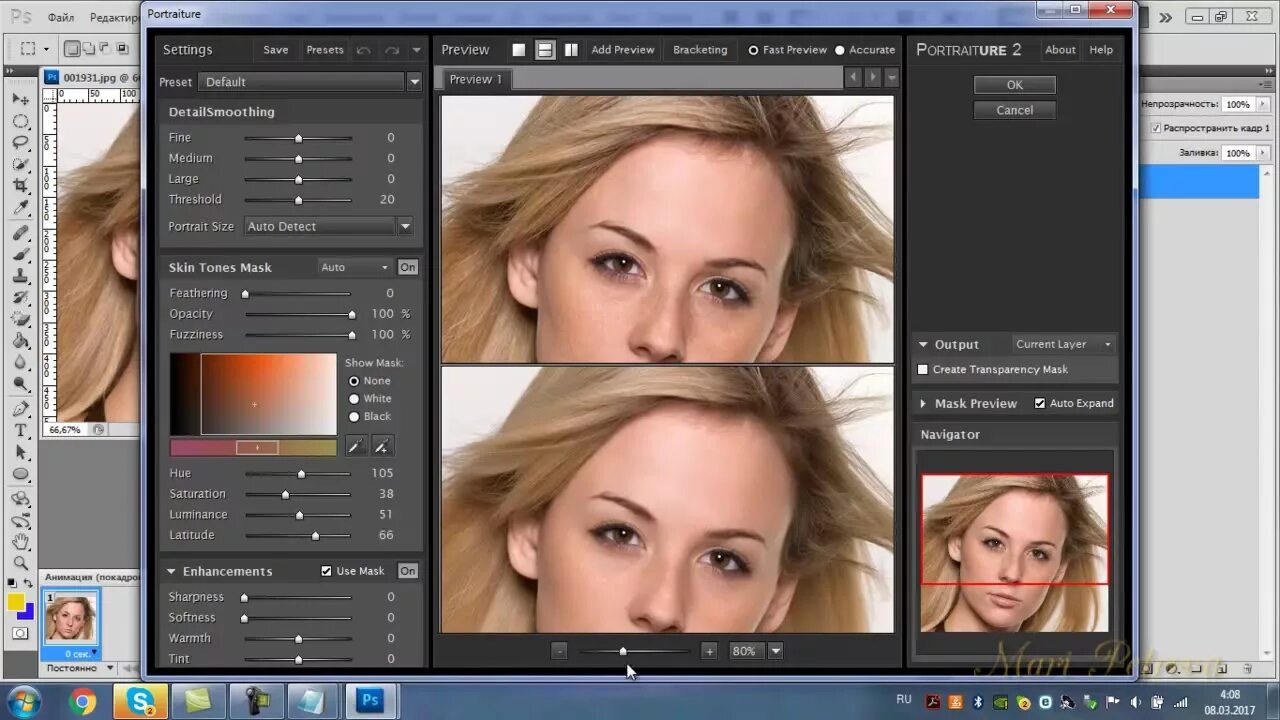Click the undo arrow in Settings header
The width and height of the screenshot is (1280, 720).
pos(363,50)
